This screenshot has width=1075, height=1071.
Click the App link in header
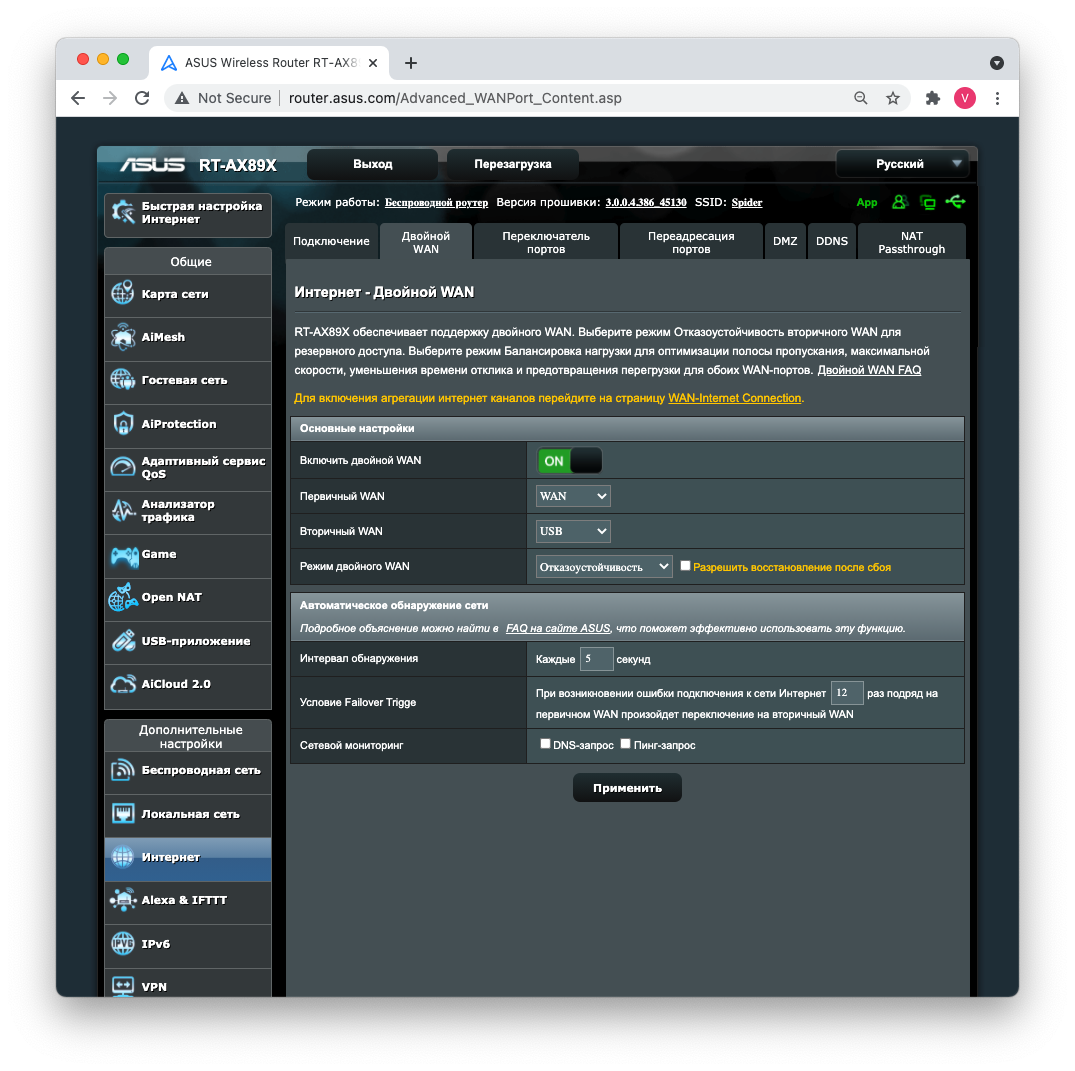[867, 202]
